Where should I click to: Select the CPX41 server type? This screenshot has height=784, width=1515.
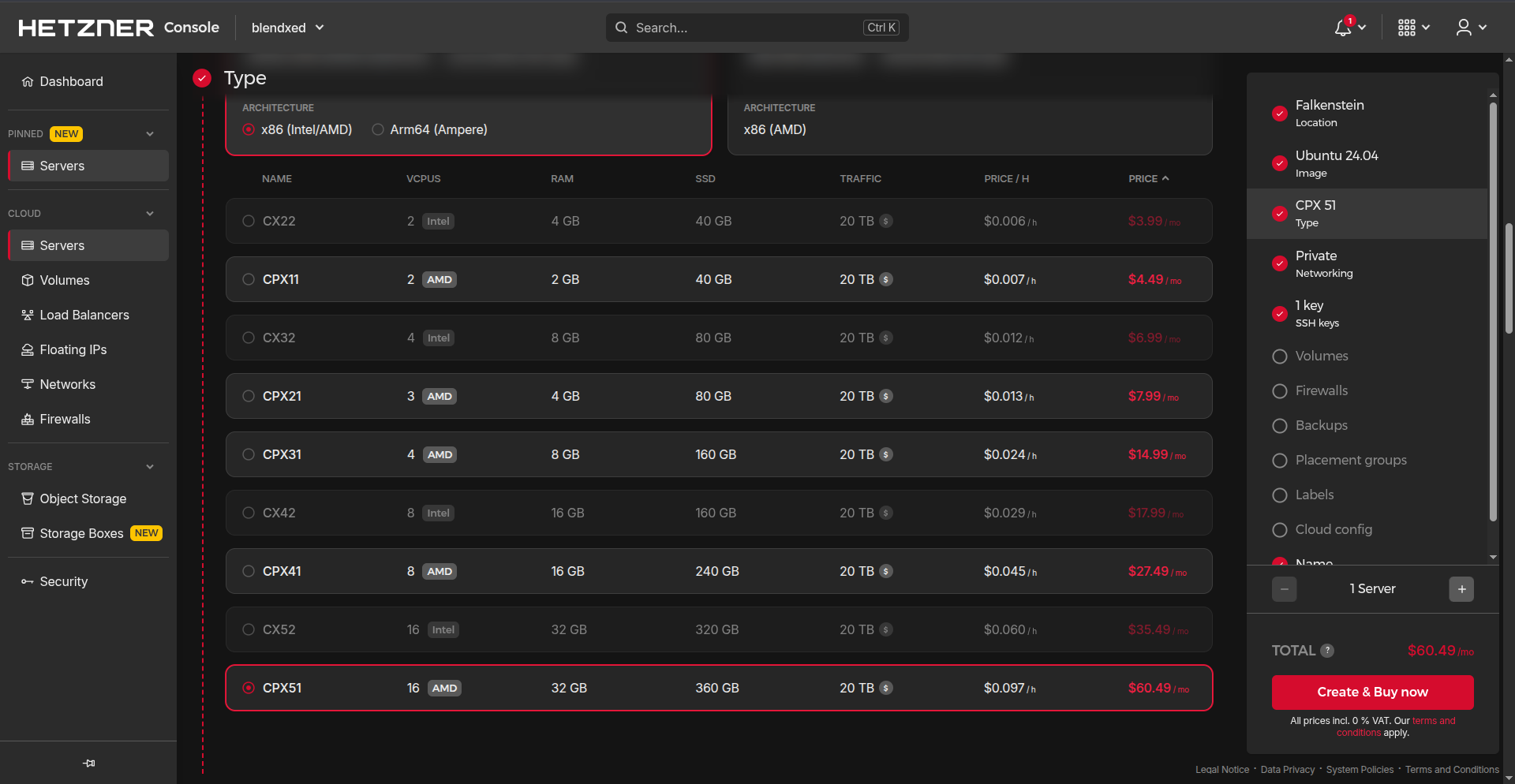[x=249, y=571]
